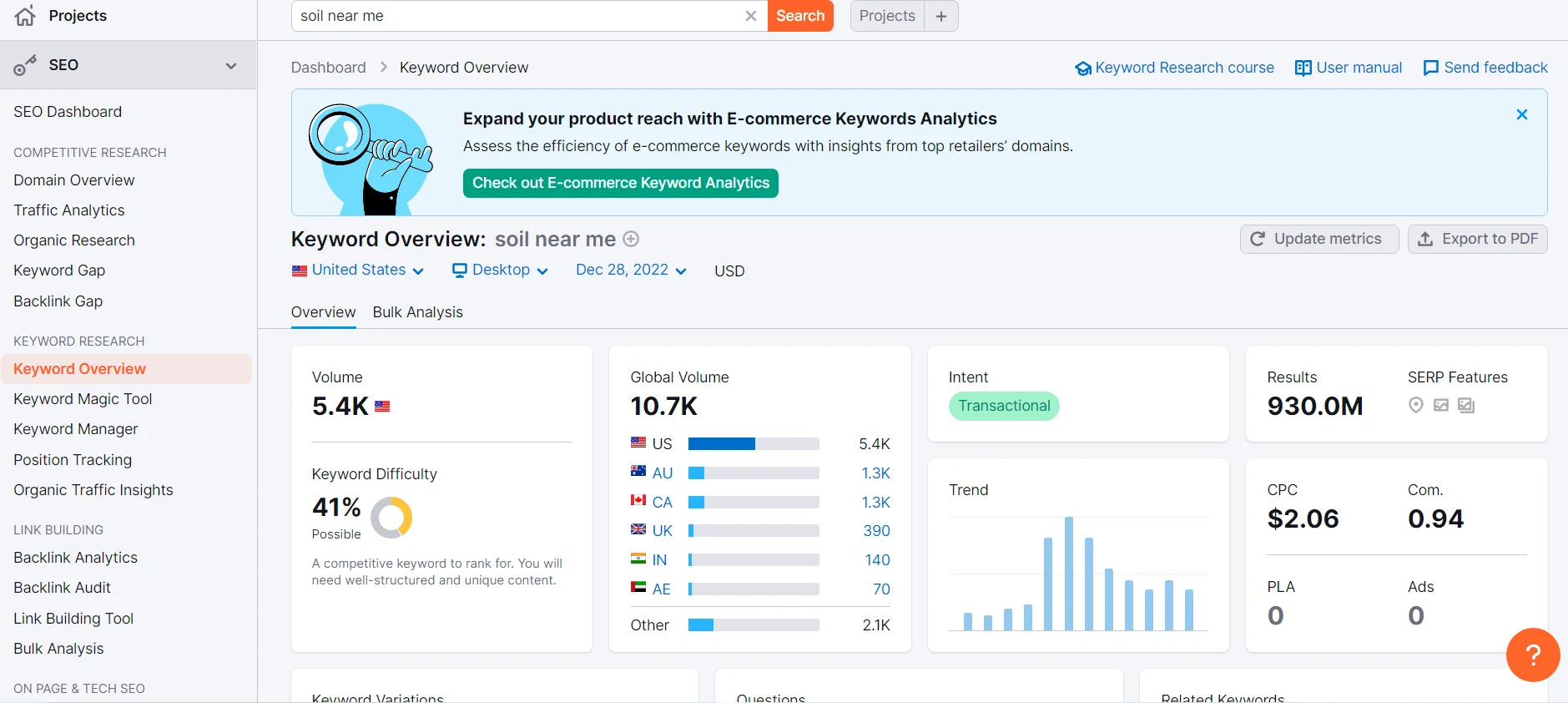Add keyword to list via plus circle icon
This screenshot has height=703, width=1568.
pyautogui.click(x=632, y=240)
